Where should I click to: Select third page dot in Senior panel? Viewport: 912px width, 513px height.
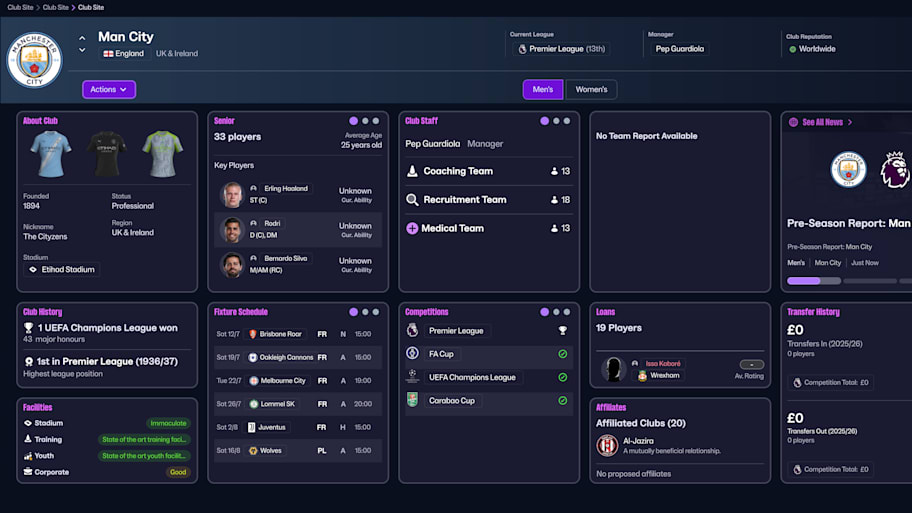376,121
